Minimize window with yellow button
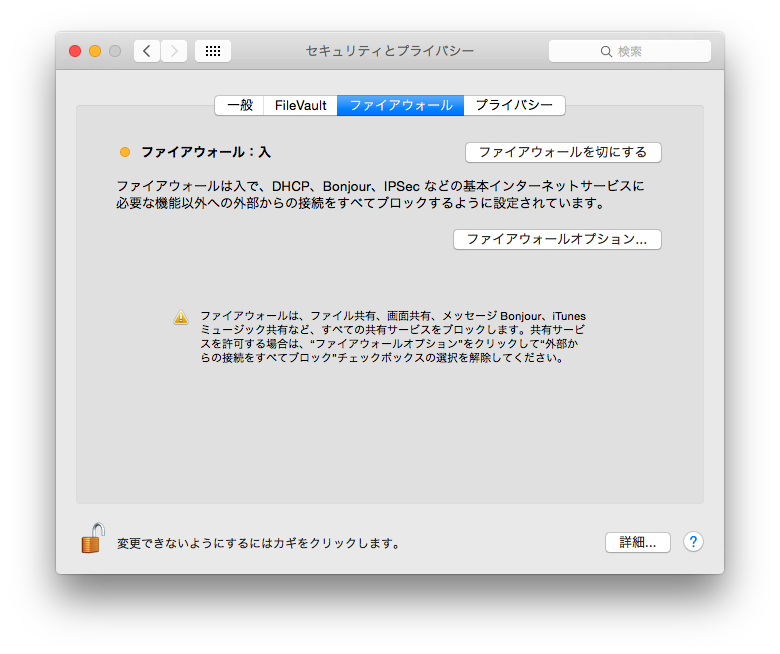 [95, 51]
